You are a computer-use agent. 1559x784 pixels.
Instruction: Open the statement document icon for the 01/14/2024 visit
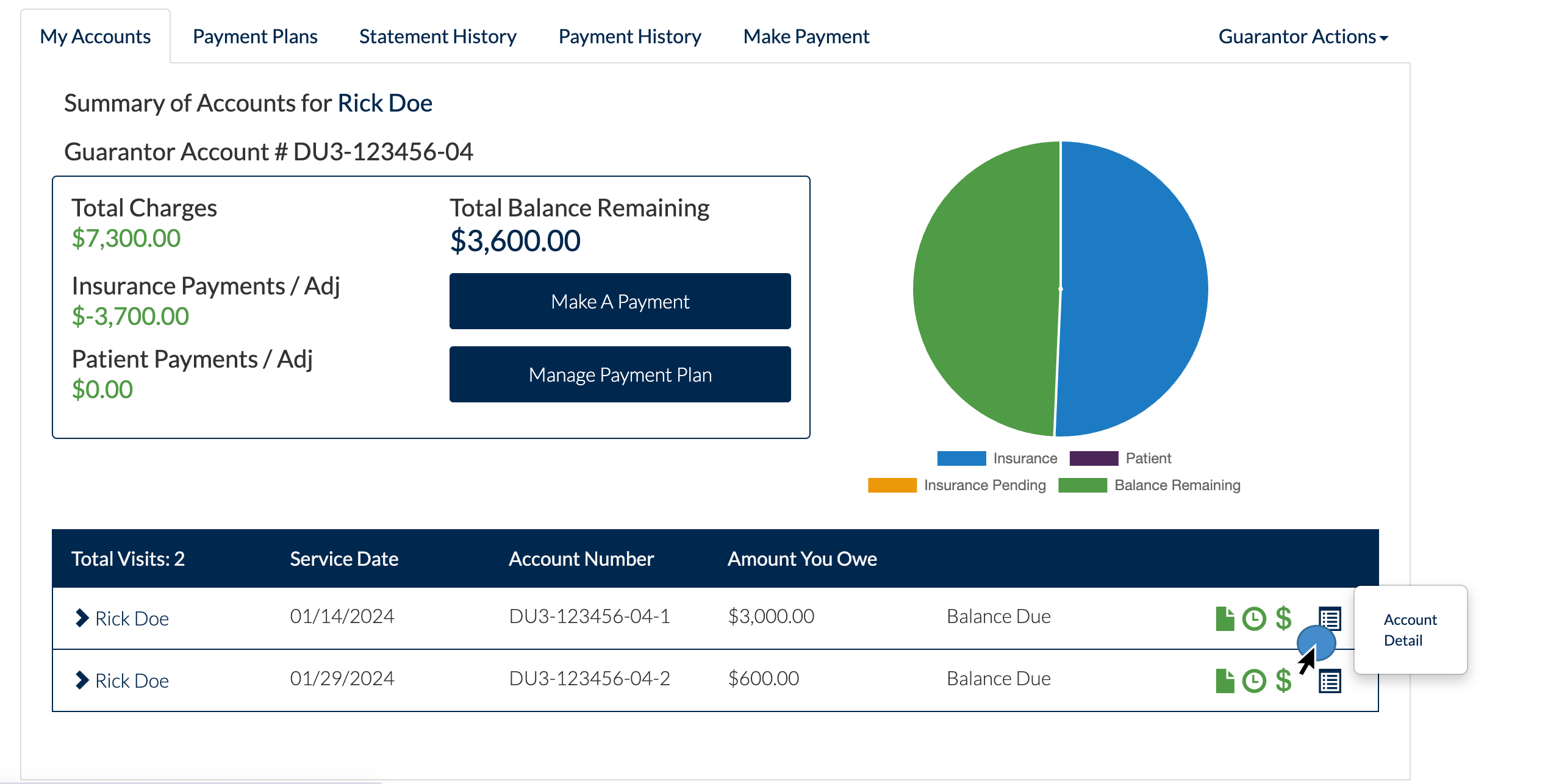pos(1224,618)
